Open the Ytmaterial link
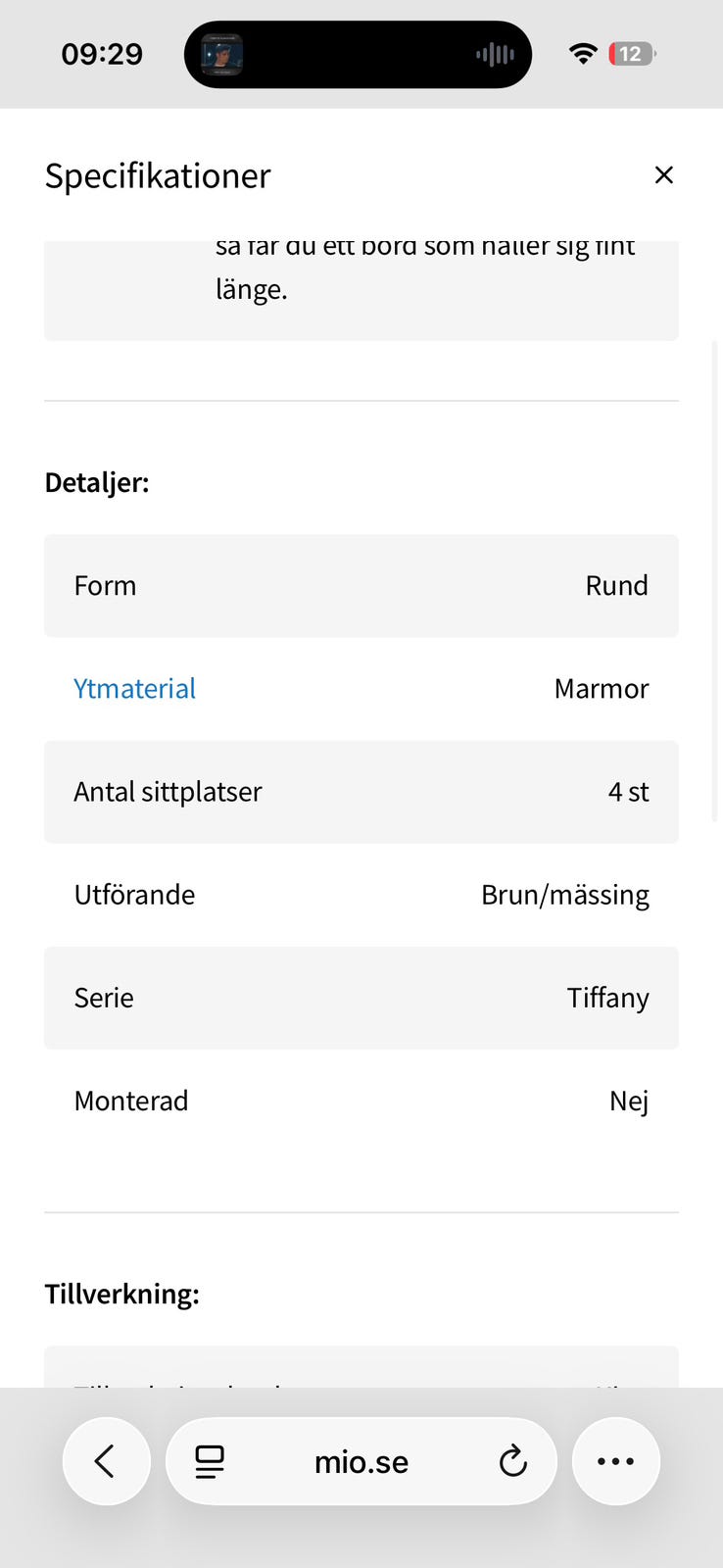723x1568 pixels. click(x=135, y=689)
